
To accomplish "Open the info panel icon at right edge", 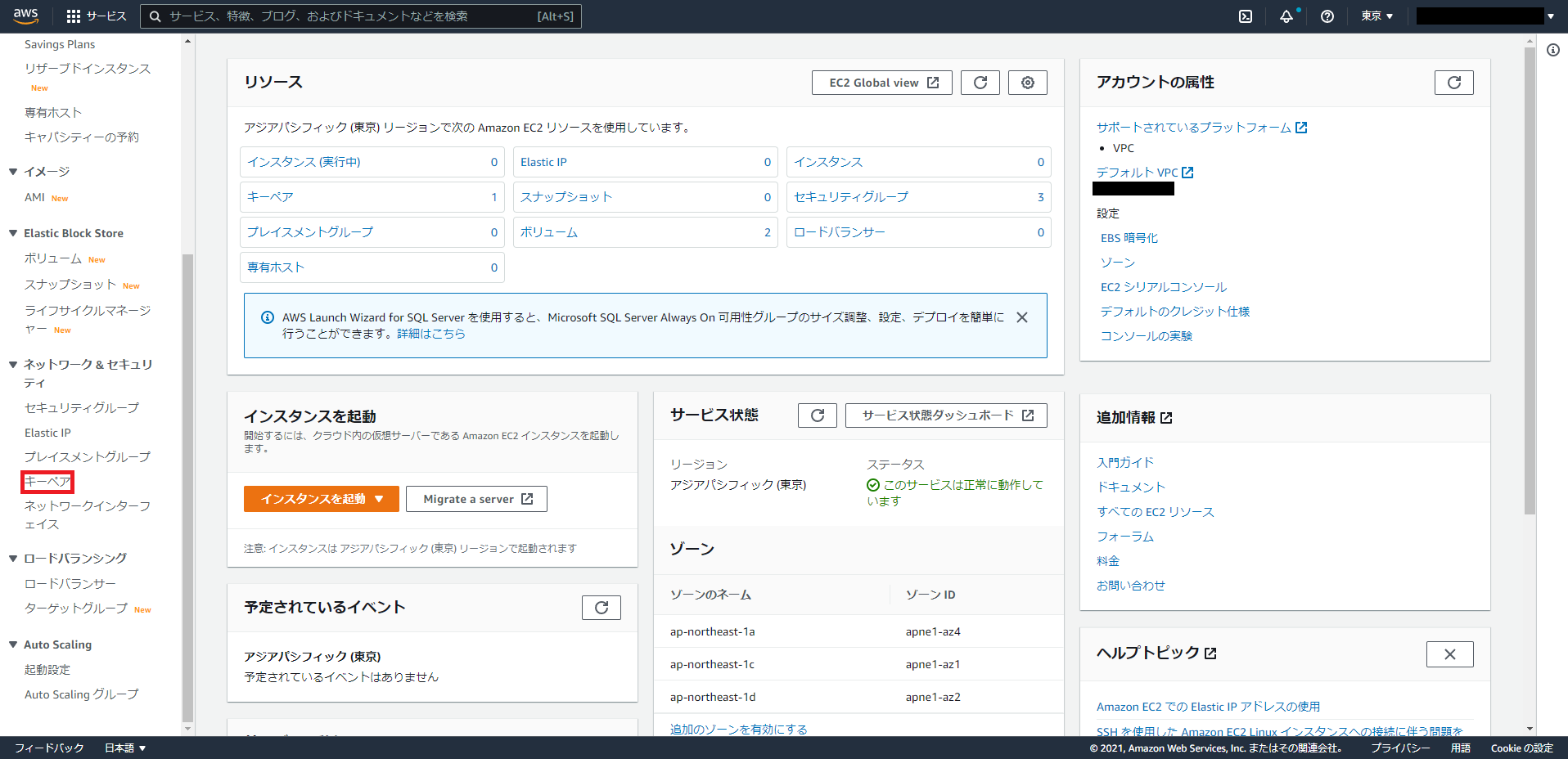I will point(1553,50).
